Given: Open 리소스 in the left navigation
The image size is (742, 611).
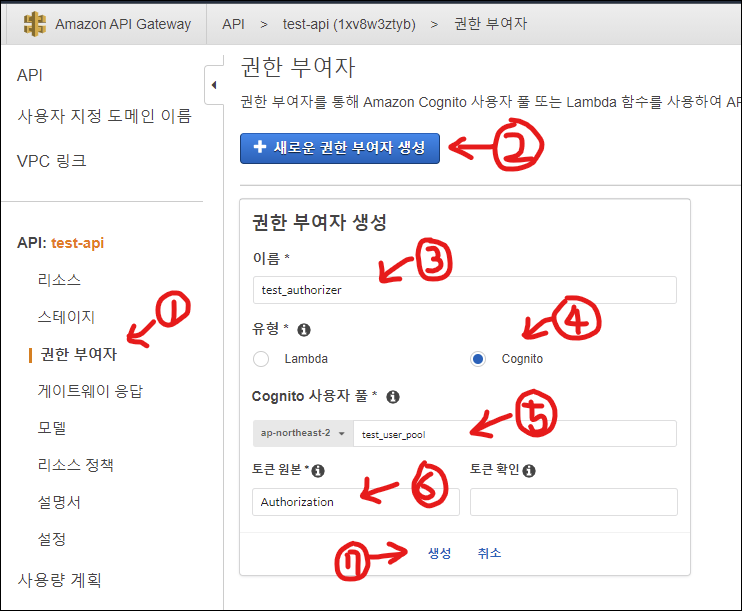Looking at the screenshot, I should [59, 280].
